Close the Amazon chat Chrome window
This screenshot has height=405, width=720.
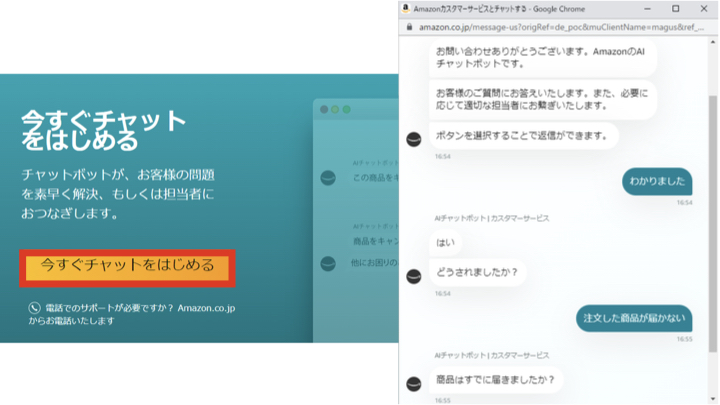[703, 9]
